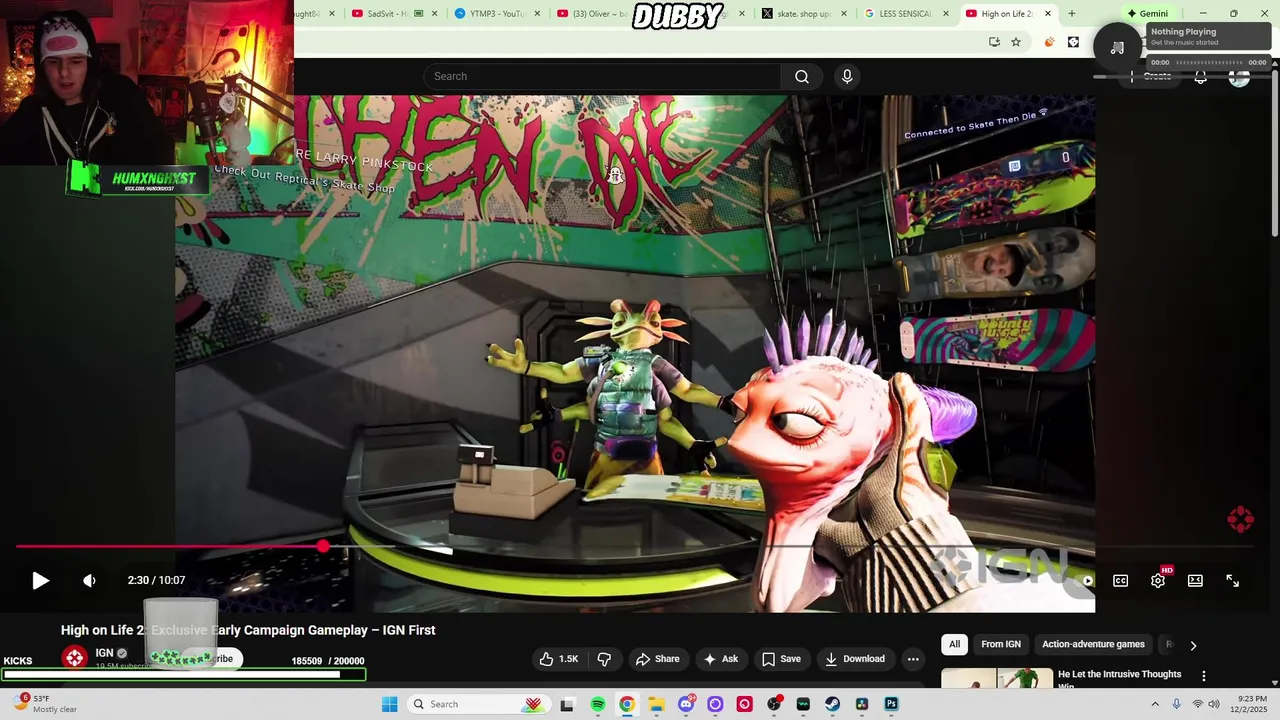The width and height of the screenshot is (1280, 720).
Task: Open the IGN channel avatar
Action: coord(74,657)
